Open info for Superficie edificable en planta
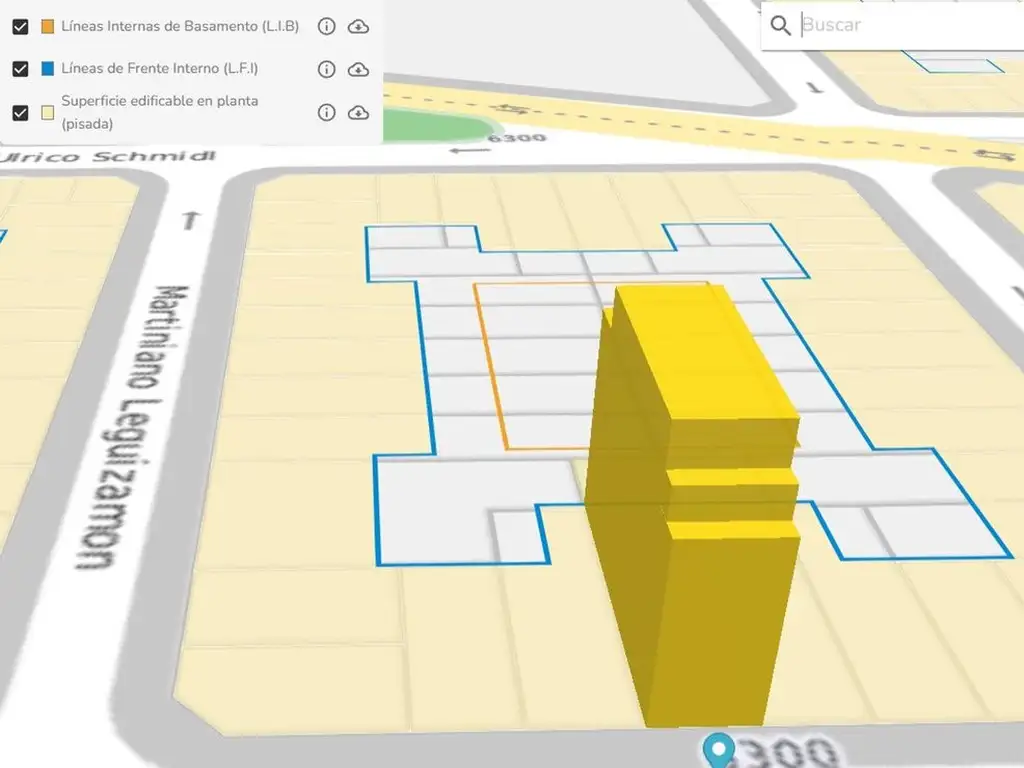 tap(326, 112)
